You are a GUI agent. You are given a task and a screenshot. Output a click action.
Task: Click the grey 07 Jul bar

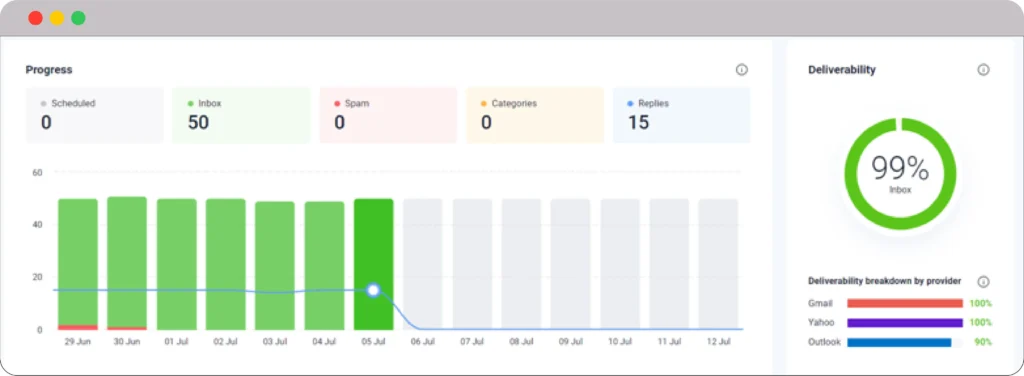(472, 264)
